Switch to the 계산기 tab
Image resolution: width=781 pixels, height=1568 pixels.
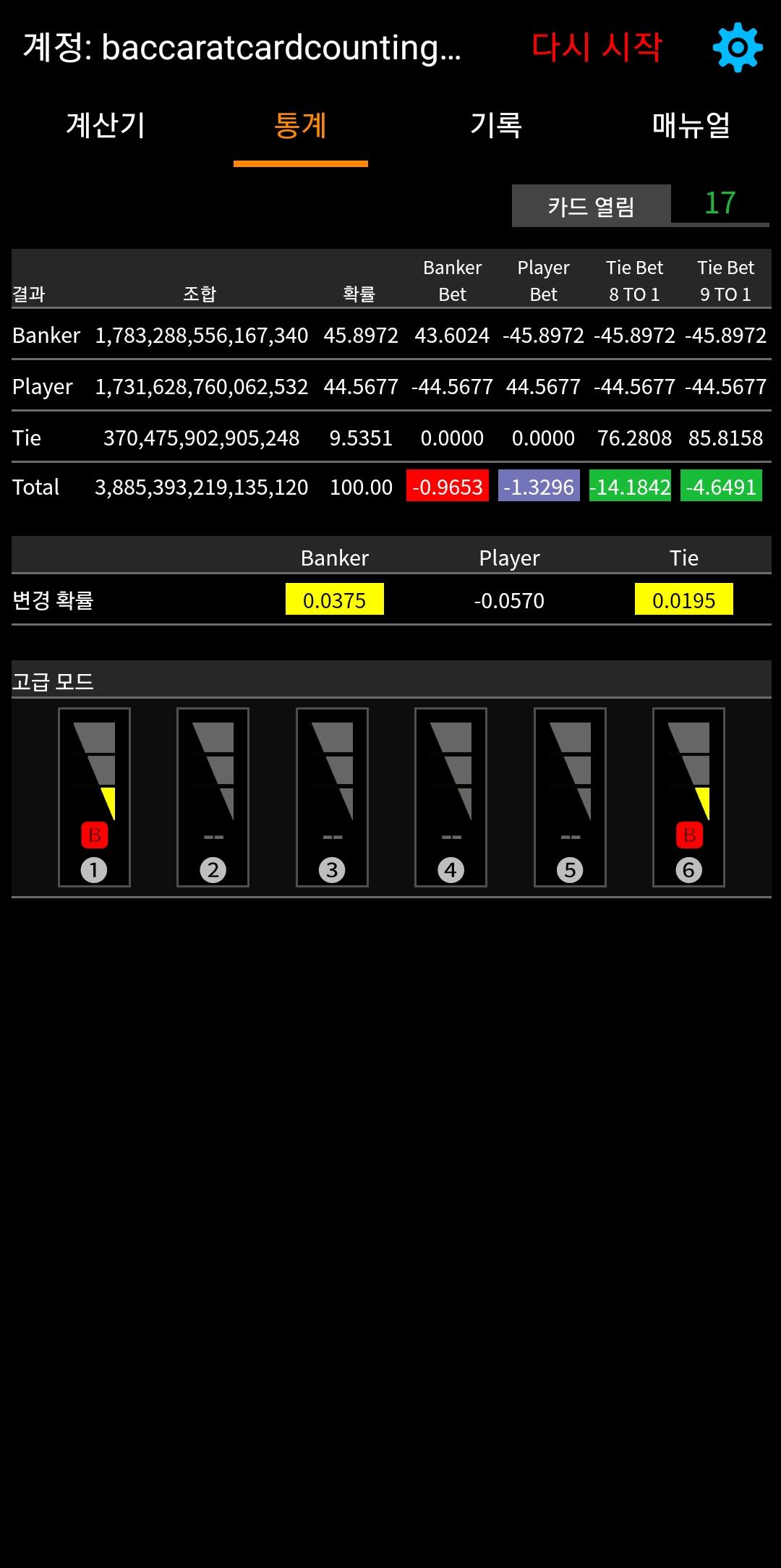pyautogui.click(x=106, y=126)
